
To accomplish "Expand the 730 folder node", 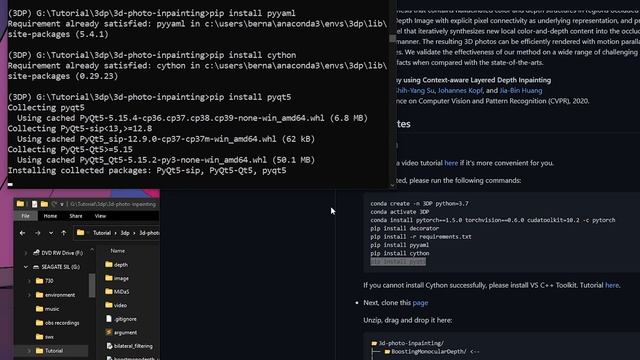I will pyautogui.click(x=29, y=281).
